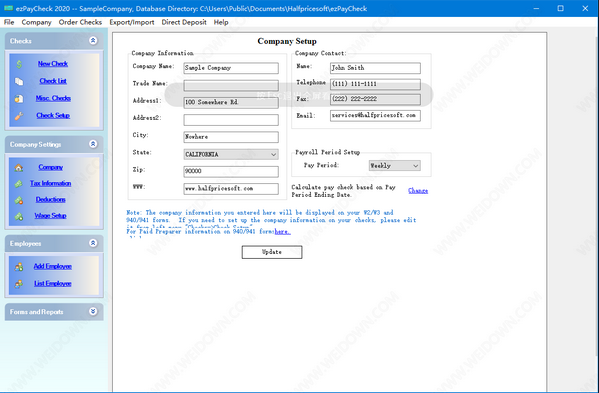Image resolution: width=599 pixels, height=393 pixels.
Task: Expand the Forms and Reports panel
Action: [93, 311]
